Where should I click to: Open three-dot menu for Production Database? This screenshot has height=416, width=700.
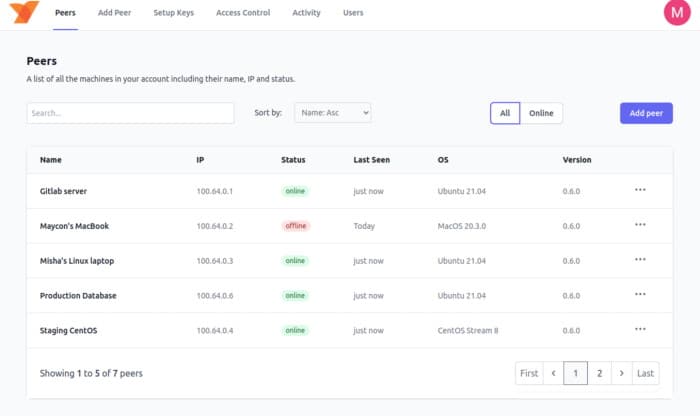pyautogui.click(x=640, y=295)
